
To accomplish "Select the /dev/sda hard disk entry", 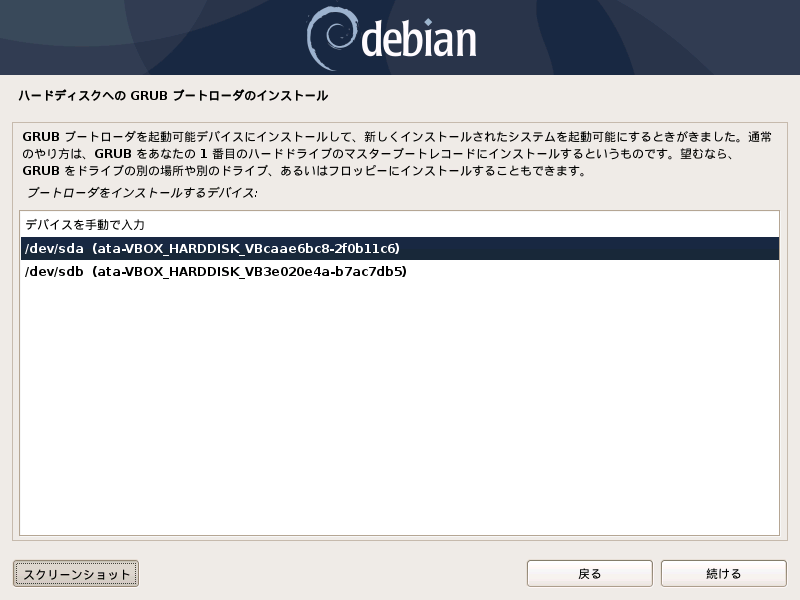I will [x=399, y=248].
